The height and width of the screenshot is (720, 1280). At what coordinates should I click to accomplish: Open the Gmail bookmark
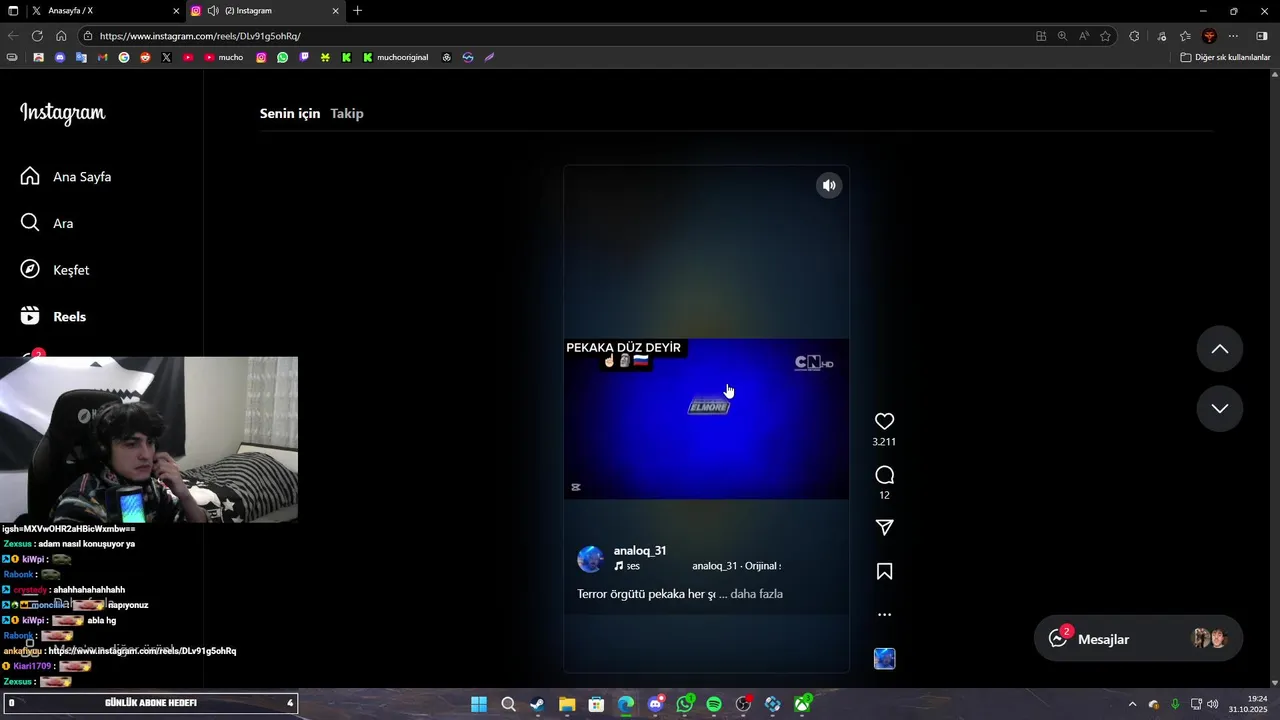click(x=102, y=57)
